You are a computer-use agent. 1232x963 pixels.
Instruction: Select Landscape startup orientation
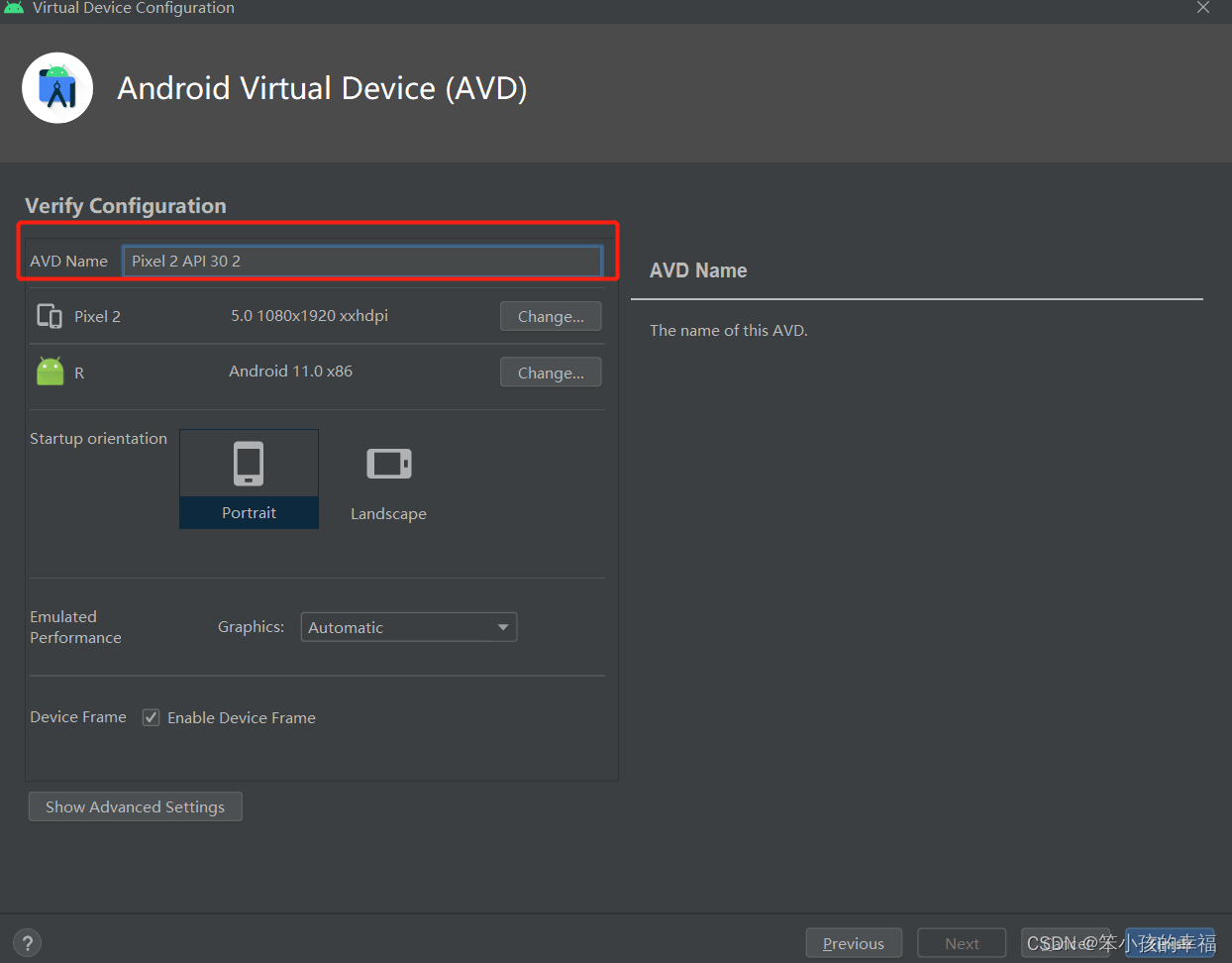[x=388, y=479]
